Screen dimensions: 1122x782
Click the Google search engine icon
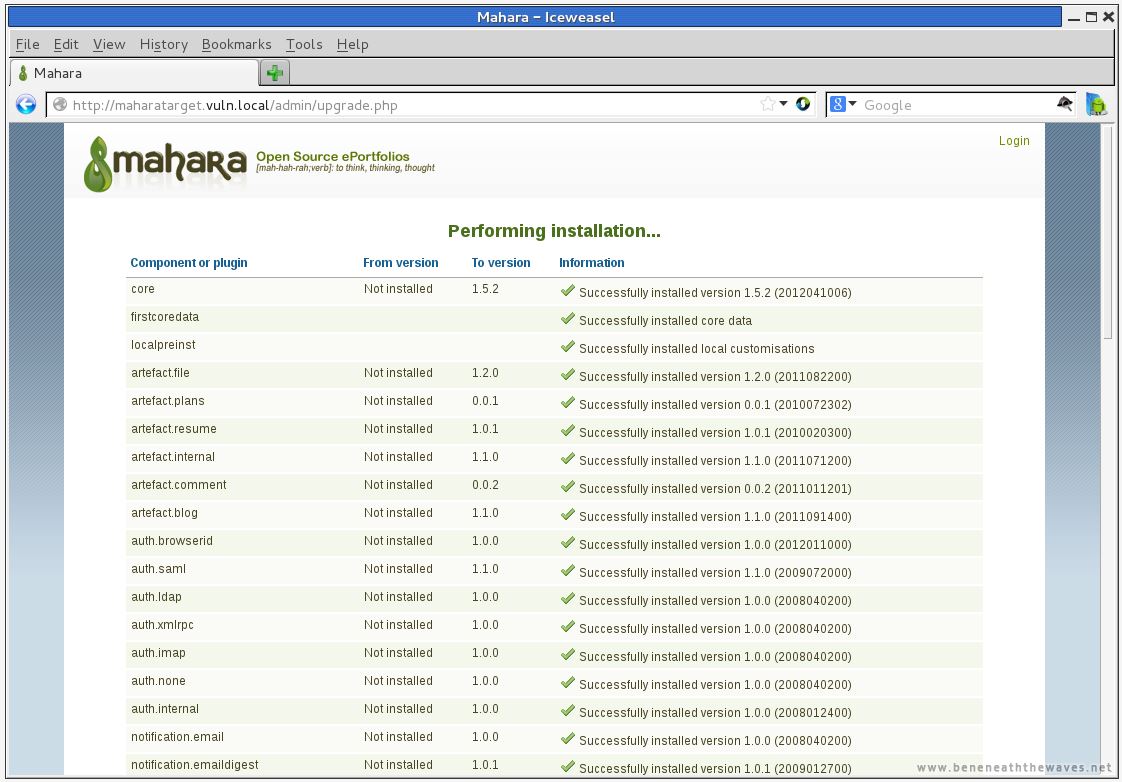coord(837,104)
